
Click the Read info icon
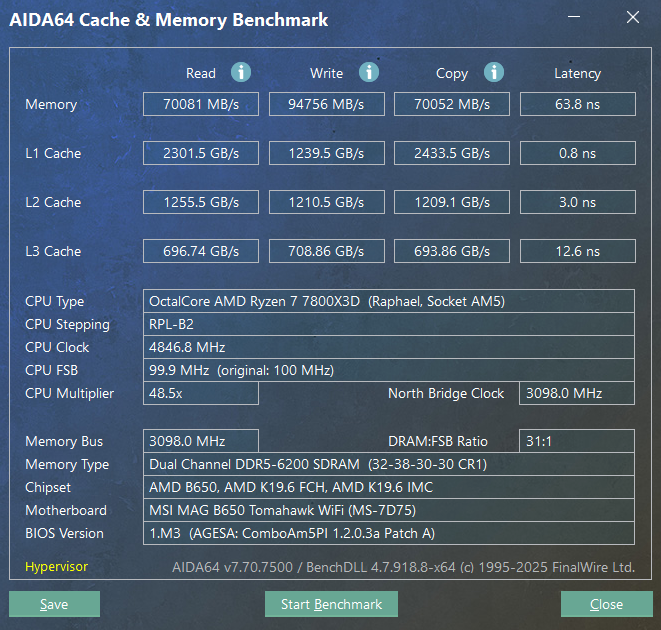(241, 72)
